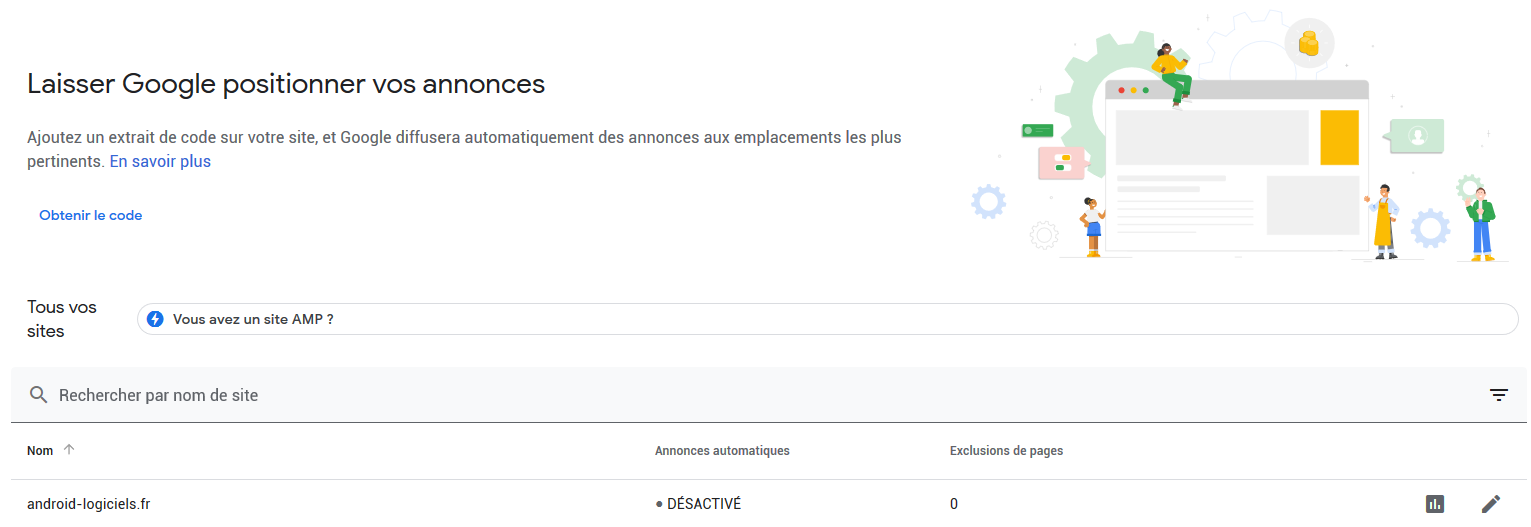Click the page exclusions value 0
Image resolution: width=1531 pixels, height=527 pixels.
point(954,504)
